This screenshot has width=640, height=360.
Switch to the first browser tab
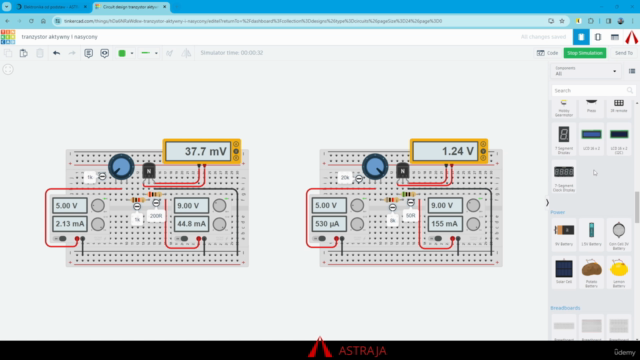point(51,7)
